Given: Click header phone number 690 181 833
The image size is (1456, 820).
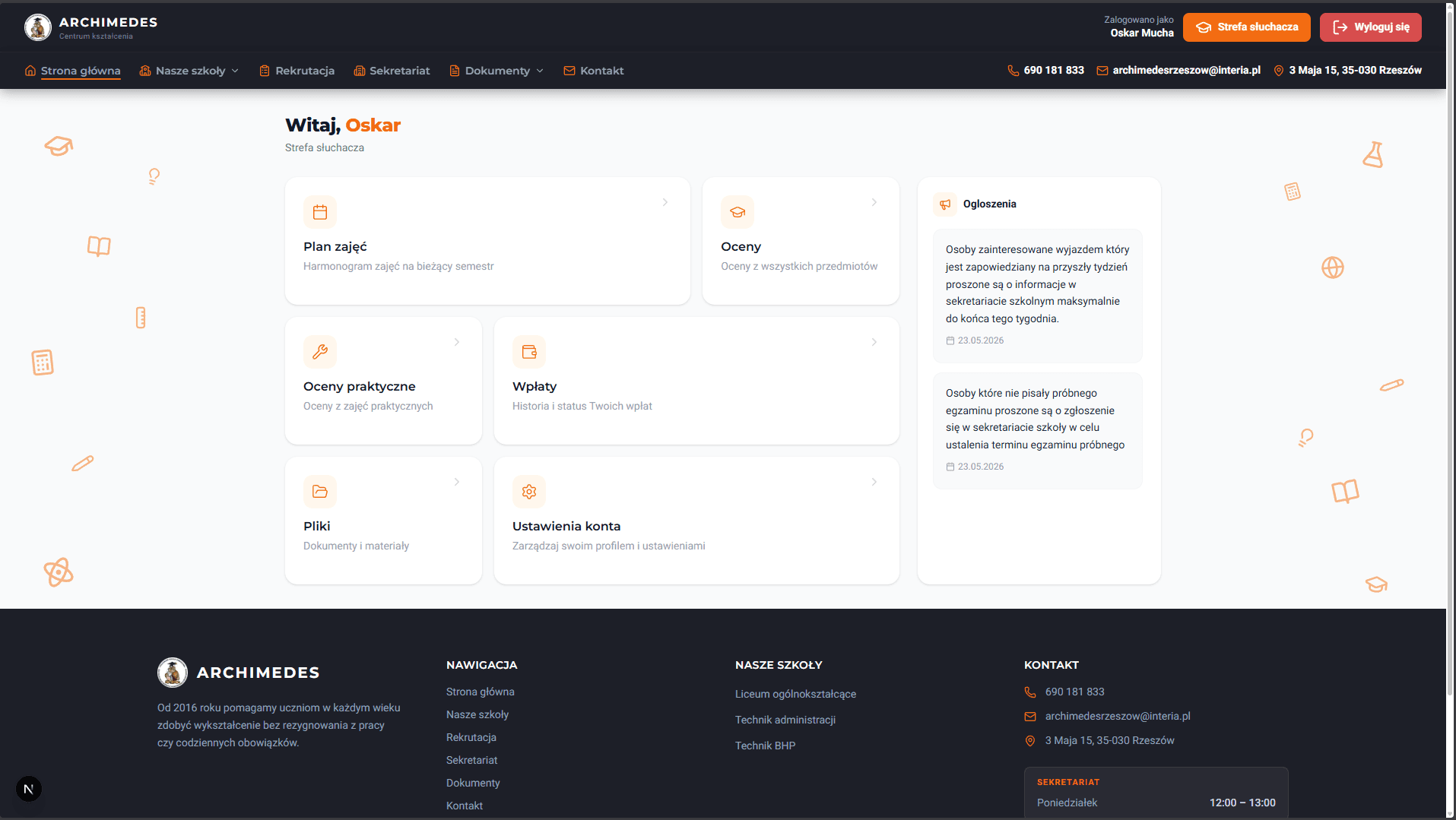Looking at the screenshot, I should pyautogui.click(x=1054, y=71).
